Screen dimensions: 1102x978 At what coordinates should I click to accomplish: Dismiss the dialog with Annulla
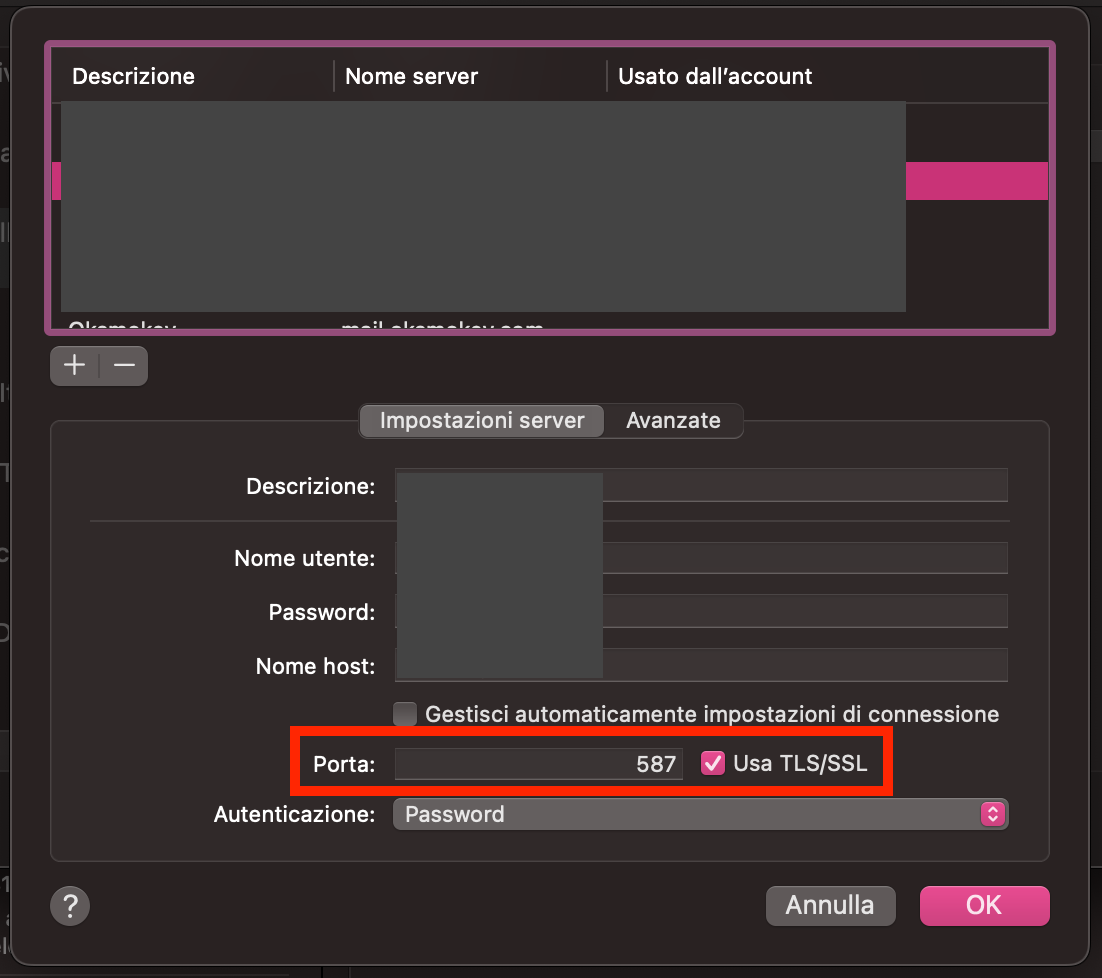point(830,905)
